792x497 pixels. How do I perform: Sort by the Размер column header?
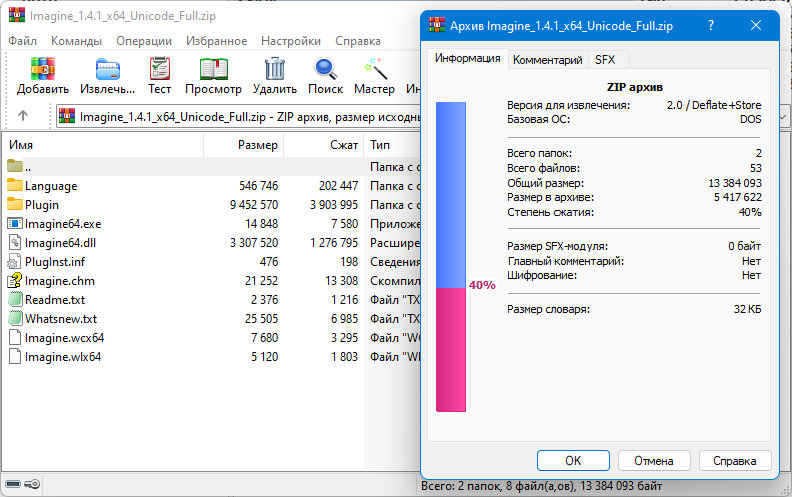(x=243, y=145)
